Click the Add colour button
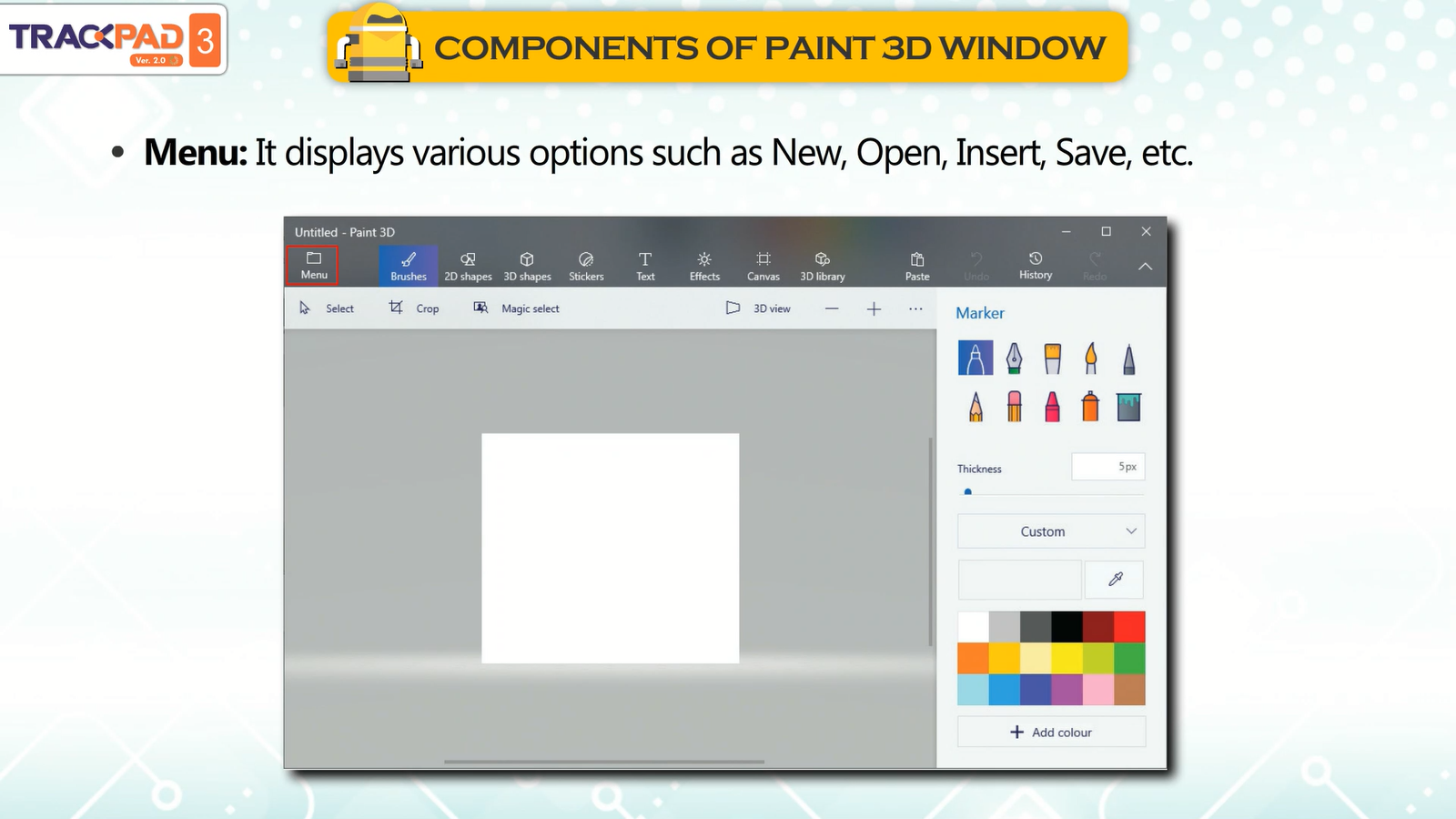This screenshot has width=1456, height=819. click(1051, 732)
